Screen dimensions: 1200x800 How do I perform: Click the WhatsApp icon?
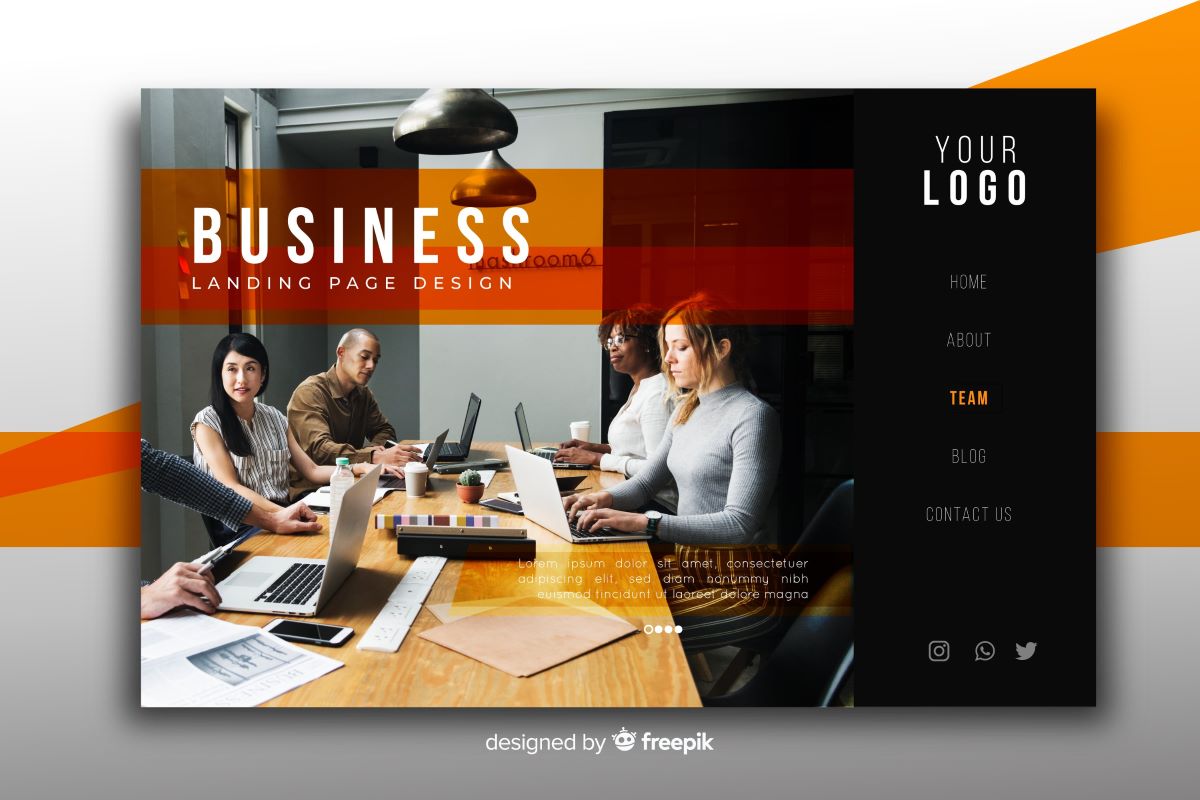click(985, 651)
